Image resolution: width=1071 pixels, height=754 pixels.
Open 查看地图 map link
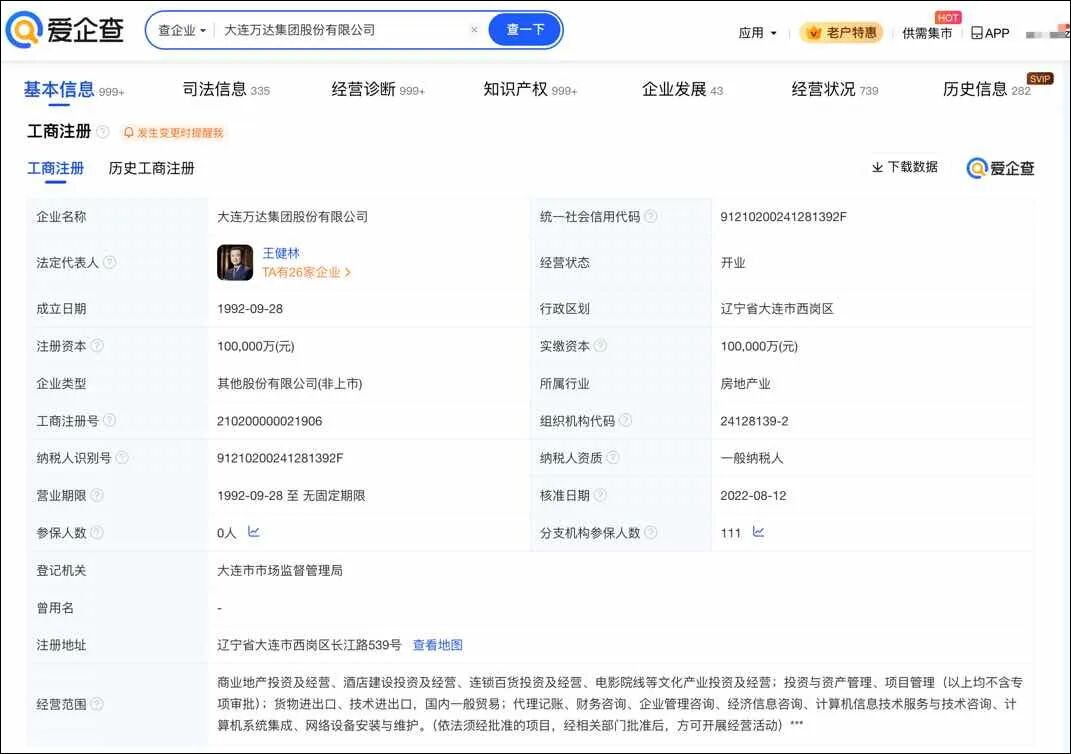click(x=438, y=645)
